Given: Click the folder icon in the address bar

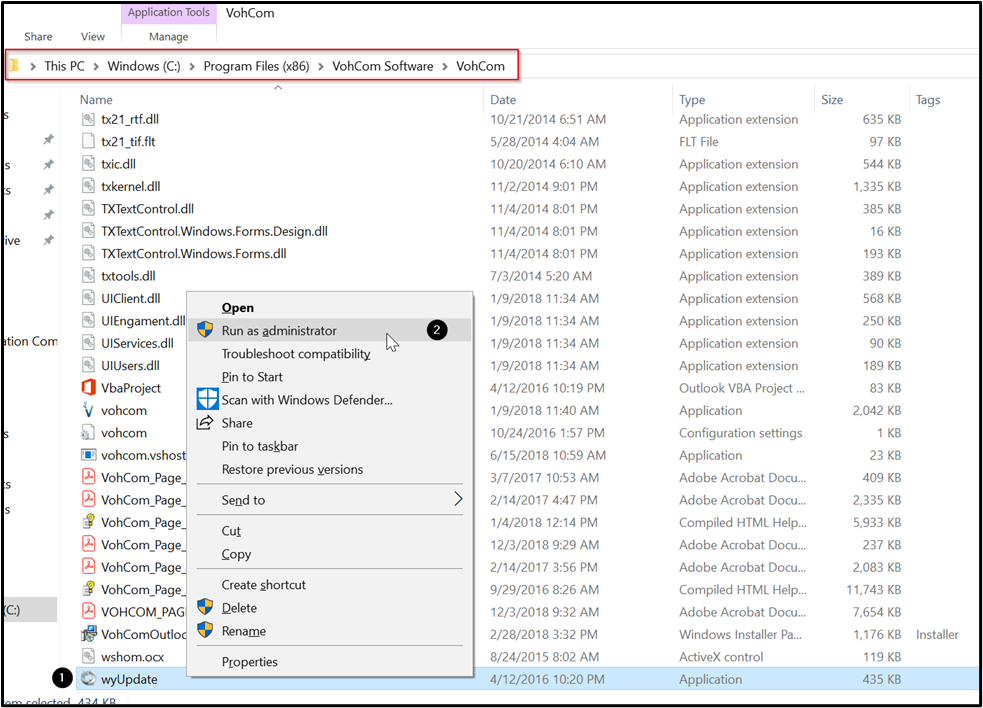Looking at the screenshot, I should (x=14, y=65).
